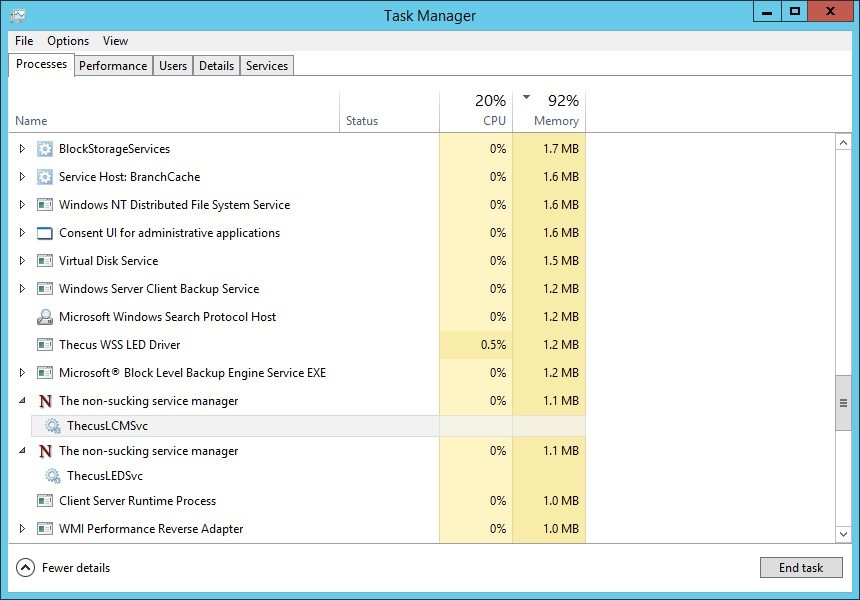Click the 1.7 MB memory value
Viewport: 860px width, 600px height.
click(x=561, y=149)
